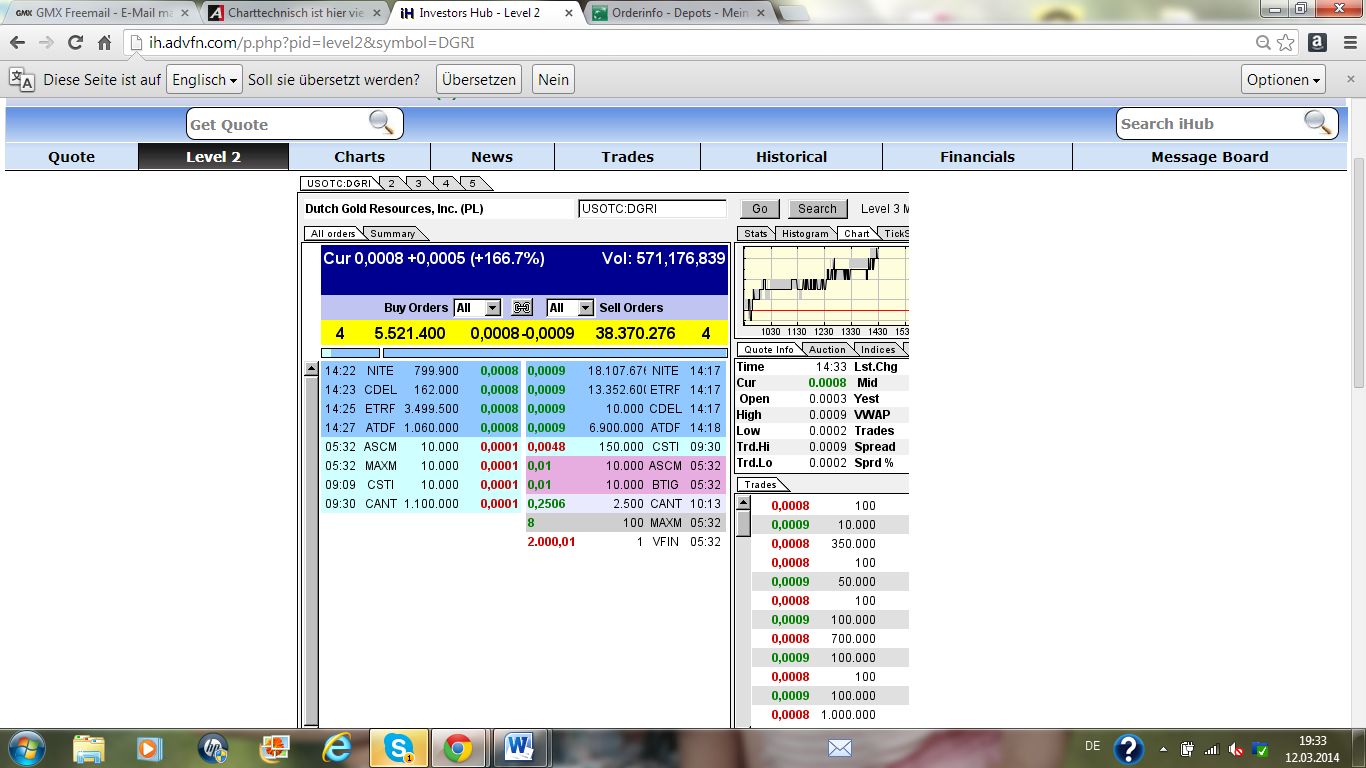Expand the Sell Orders All dropdown
The width and height of the screenshot is (1366, 768).
coord(570,308)
